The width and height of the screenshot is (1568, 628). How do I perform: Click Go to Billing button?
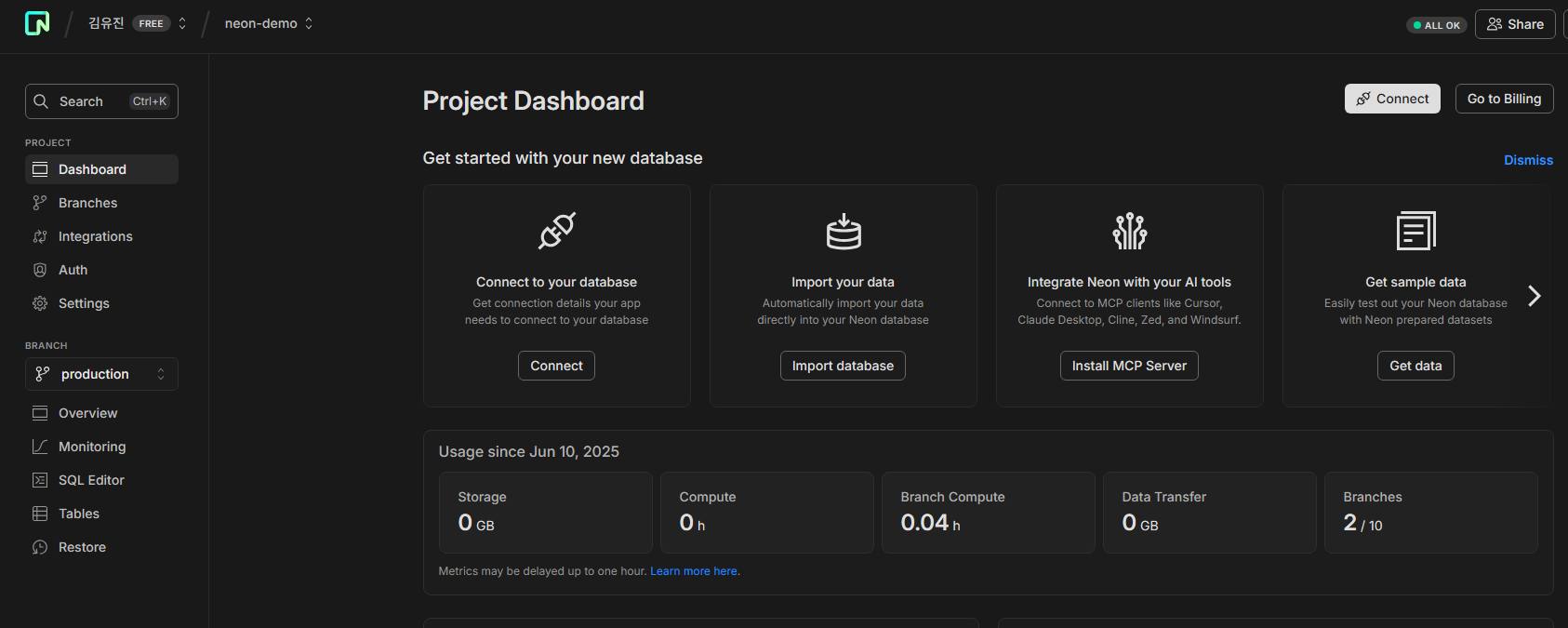click(1504, 99)
